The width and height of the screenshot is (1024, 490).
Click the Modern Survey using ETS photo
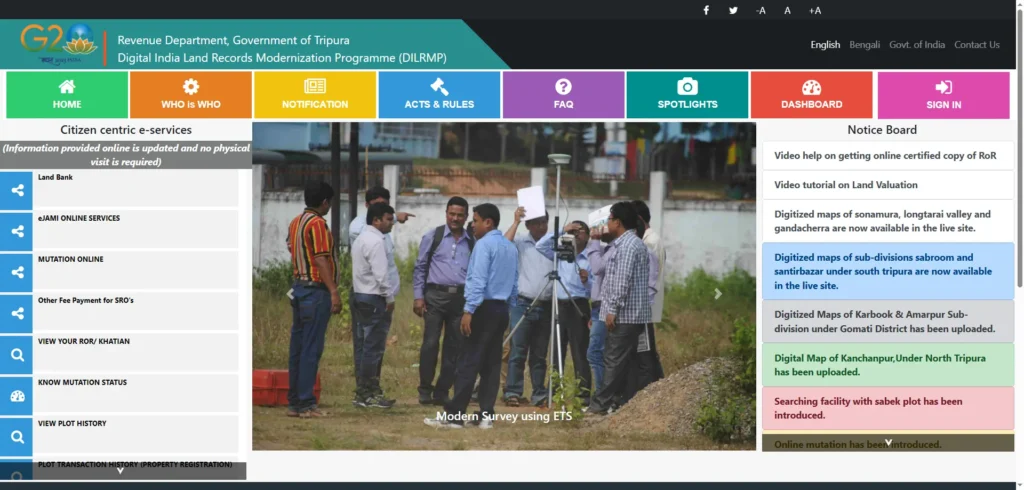(x=504, y=286)
